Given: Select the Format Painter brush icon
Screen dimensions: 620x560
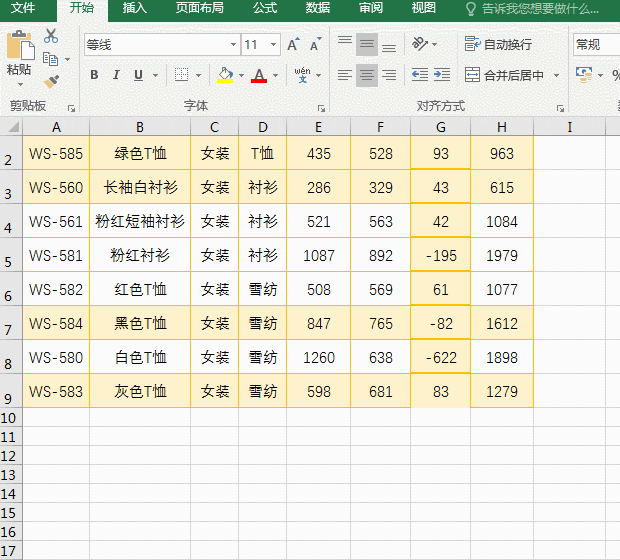Looking at the screenshot, I should click(x=51, y=81).
